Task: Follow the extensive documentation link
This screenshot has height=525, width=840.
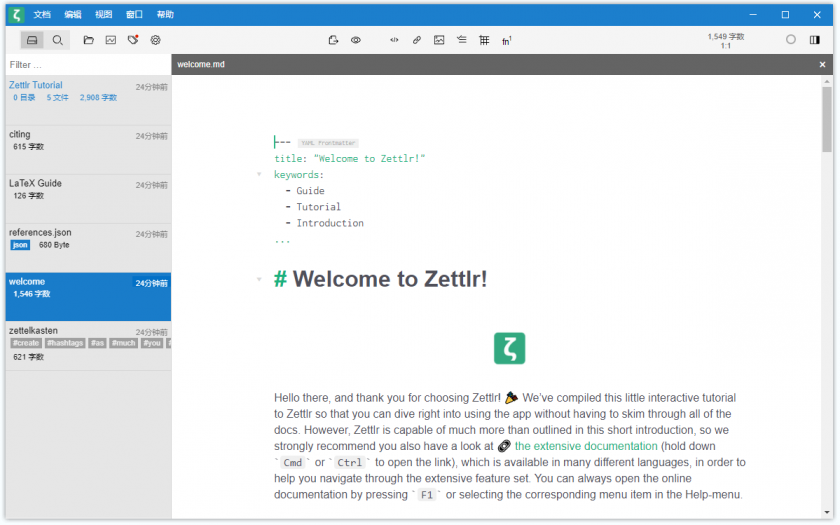Action: (x=586, y=446)
